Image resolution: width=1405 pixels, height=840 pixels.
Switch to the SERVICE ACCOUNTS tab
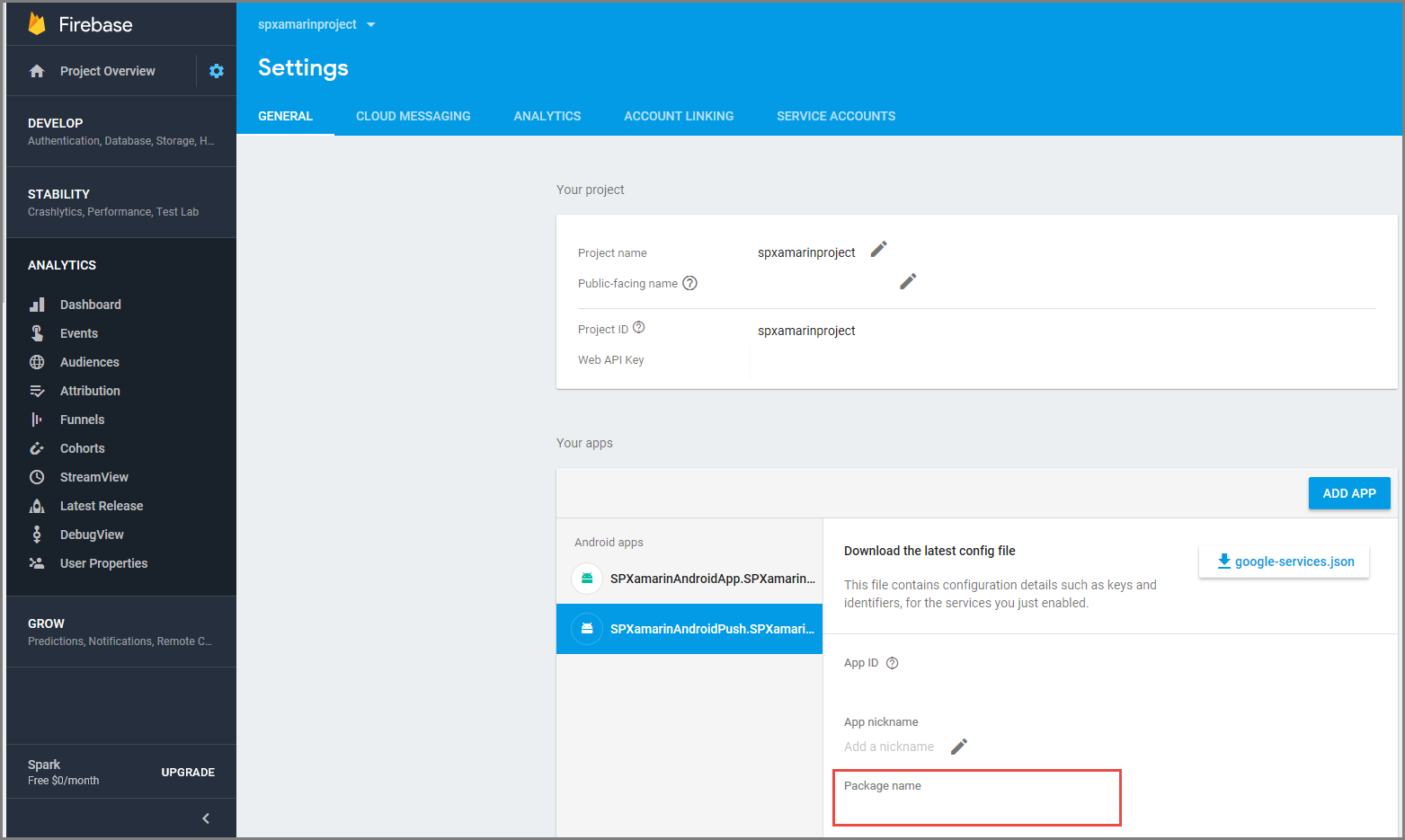click(x=836, y=116)
